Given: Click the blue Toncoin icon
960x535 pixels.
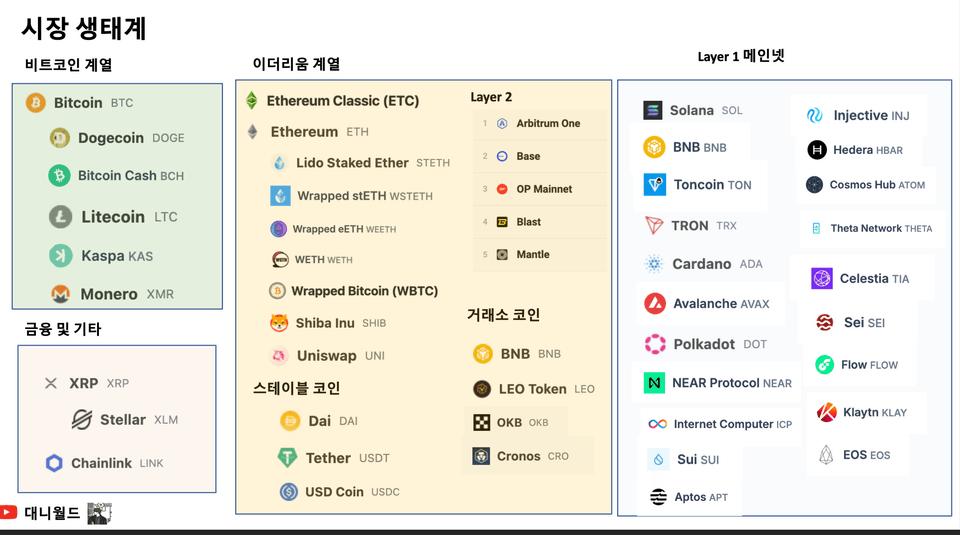Looking at the screenshot, I should point(654,184).
